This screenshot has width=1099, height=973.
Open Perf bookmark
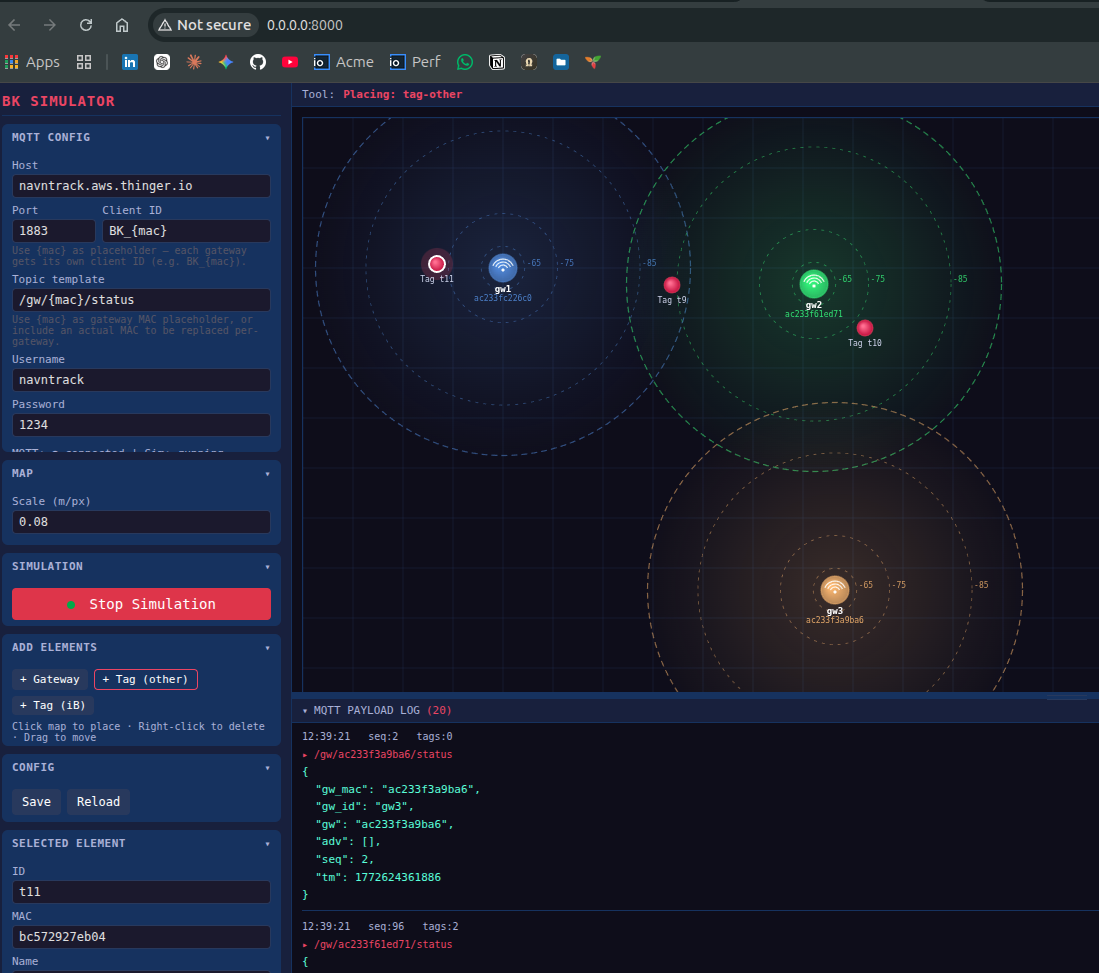415,62
